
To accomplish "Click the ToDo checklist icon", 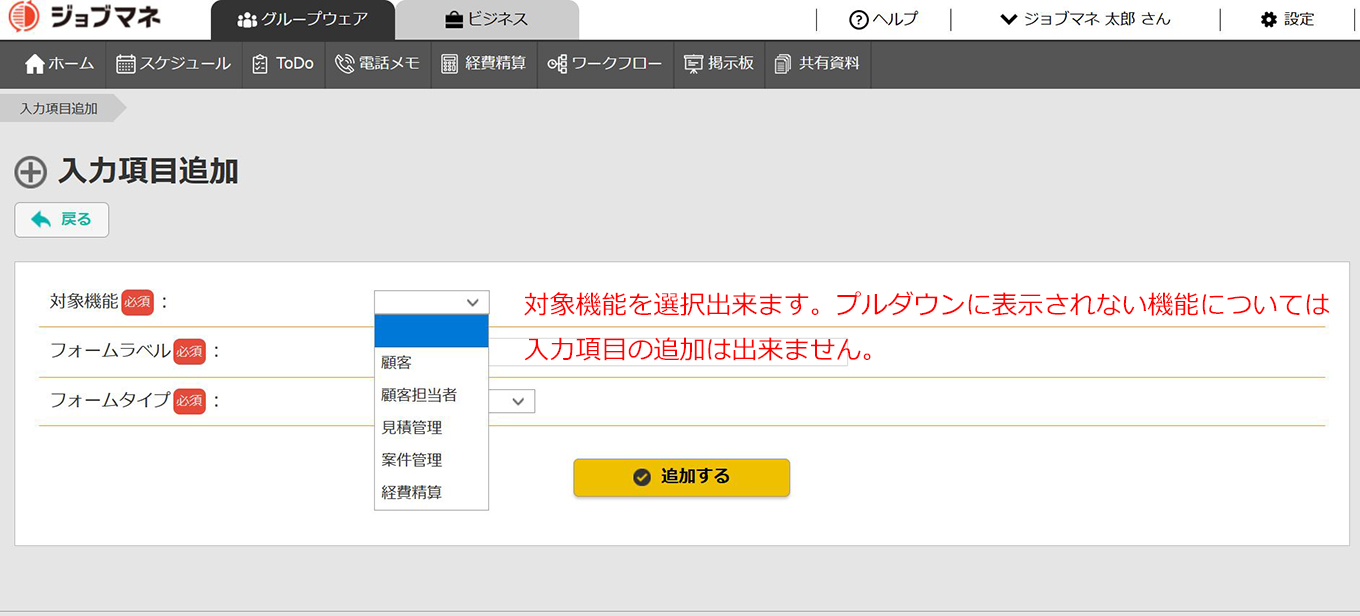I will (260, 64).
